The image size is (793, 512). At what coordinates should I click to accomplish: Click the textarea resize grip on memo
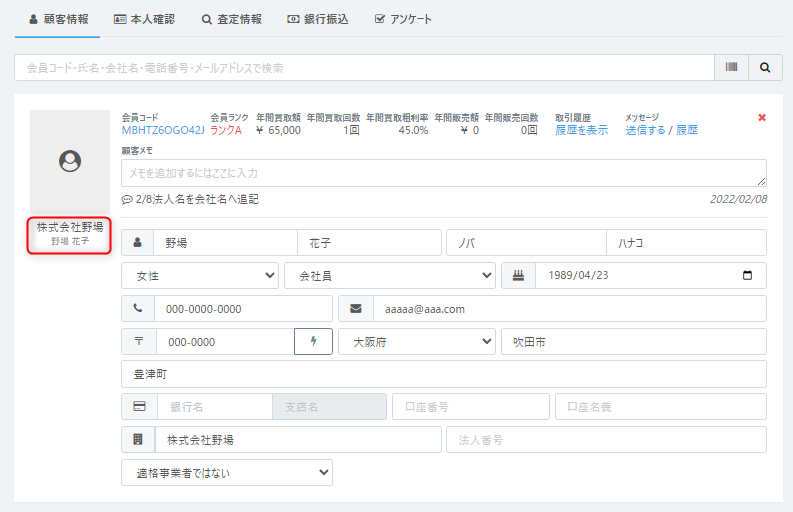(x=762, y=182)
